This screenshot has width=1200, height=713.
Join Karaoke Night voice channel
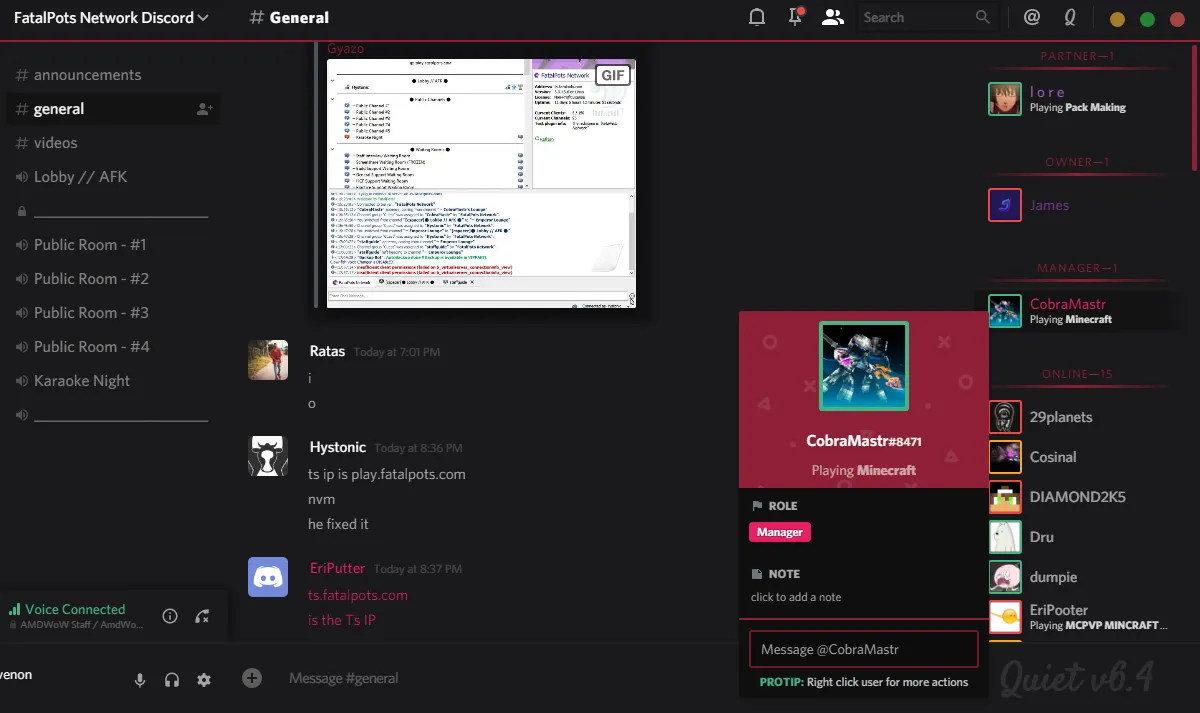(x=111, y=381)
